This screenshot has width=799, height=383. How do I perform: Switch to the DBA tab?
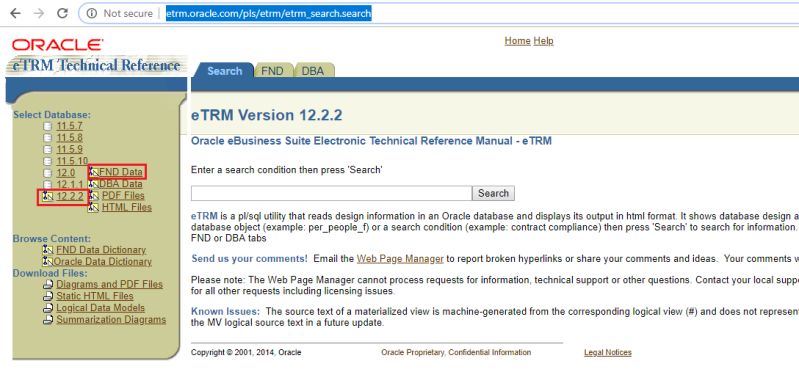[x=313, y=71]
